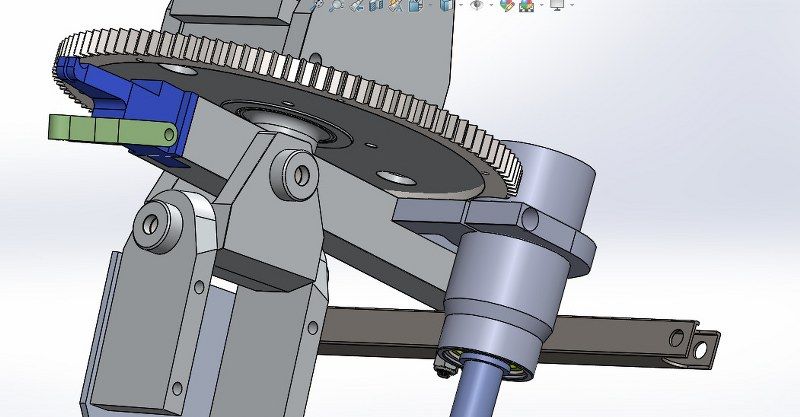Open the Edit Appearance color ball

tap(506, 5)
